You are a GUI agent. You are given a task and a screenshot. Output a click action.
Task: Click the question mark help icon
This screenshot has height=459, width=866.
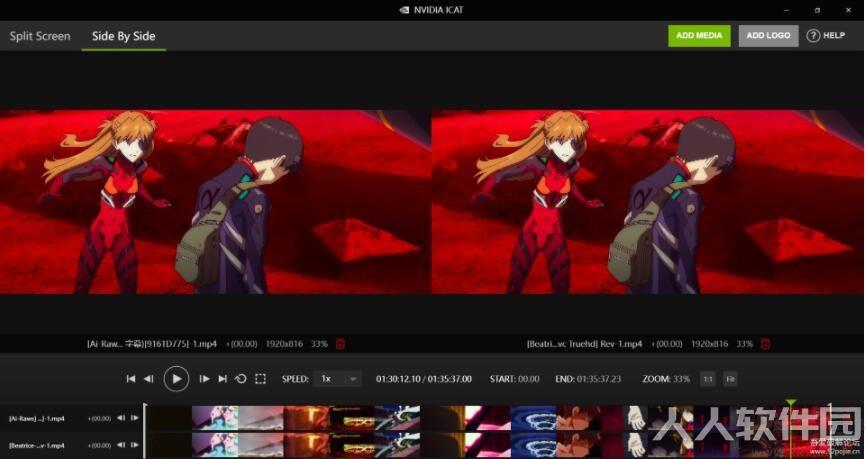pos(813,35)
